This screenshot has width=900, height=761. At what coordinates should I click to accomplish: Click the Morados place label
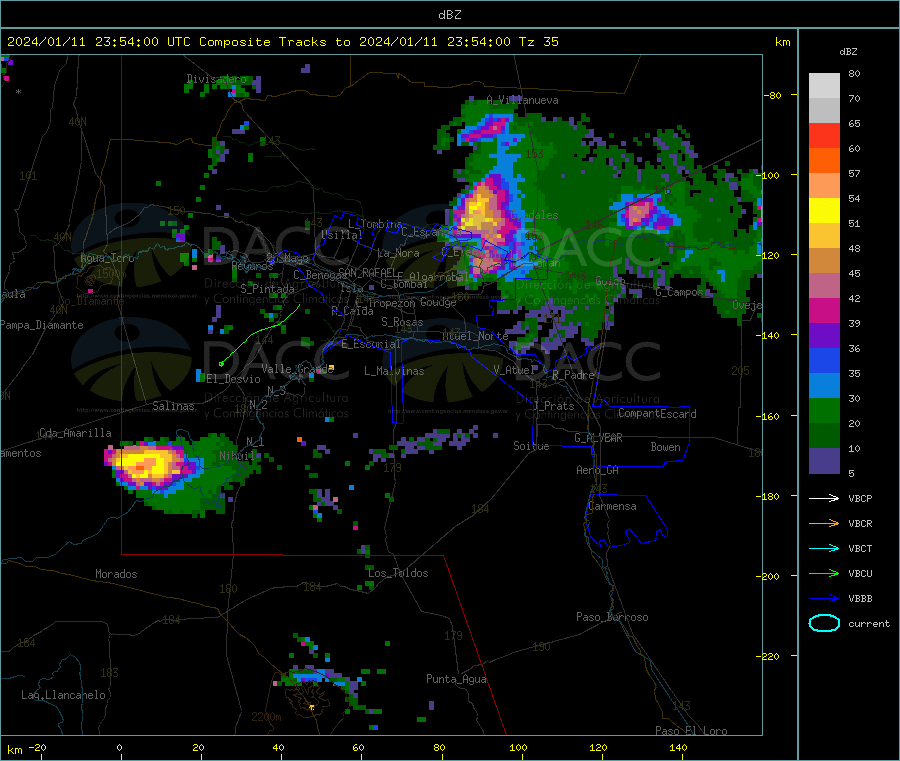116,574
